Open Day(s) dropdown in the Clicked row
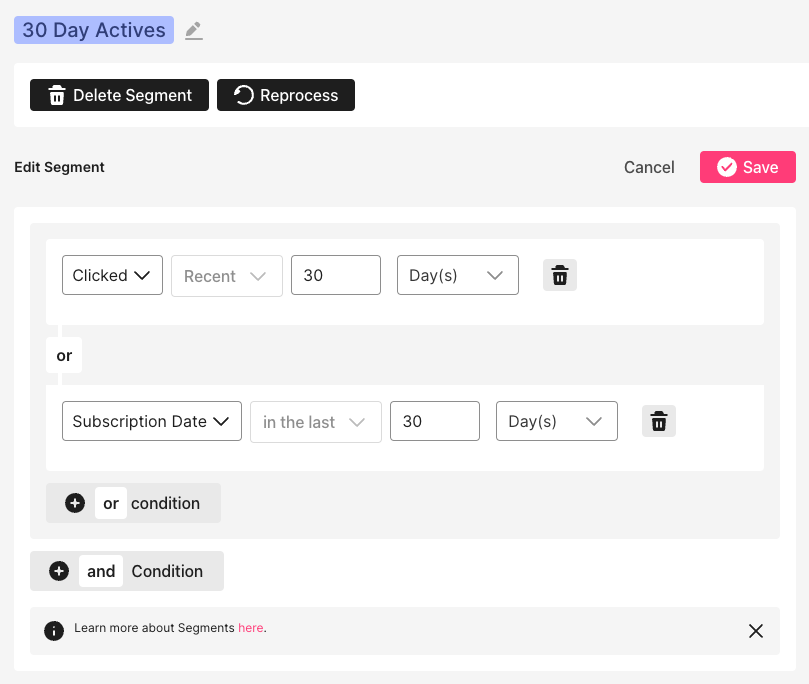809x684 pixels. pyautogui.click(x=457, y=276)
